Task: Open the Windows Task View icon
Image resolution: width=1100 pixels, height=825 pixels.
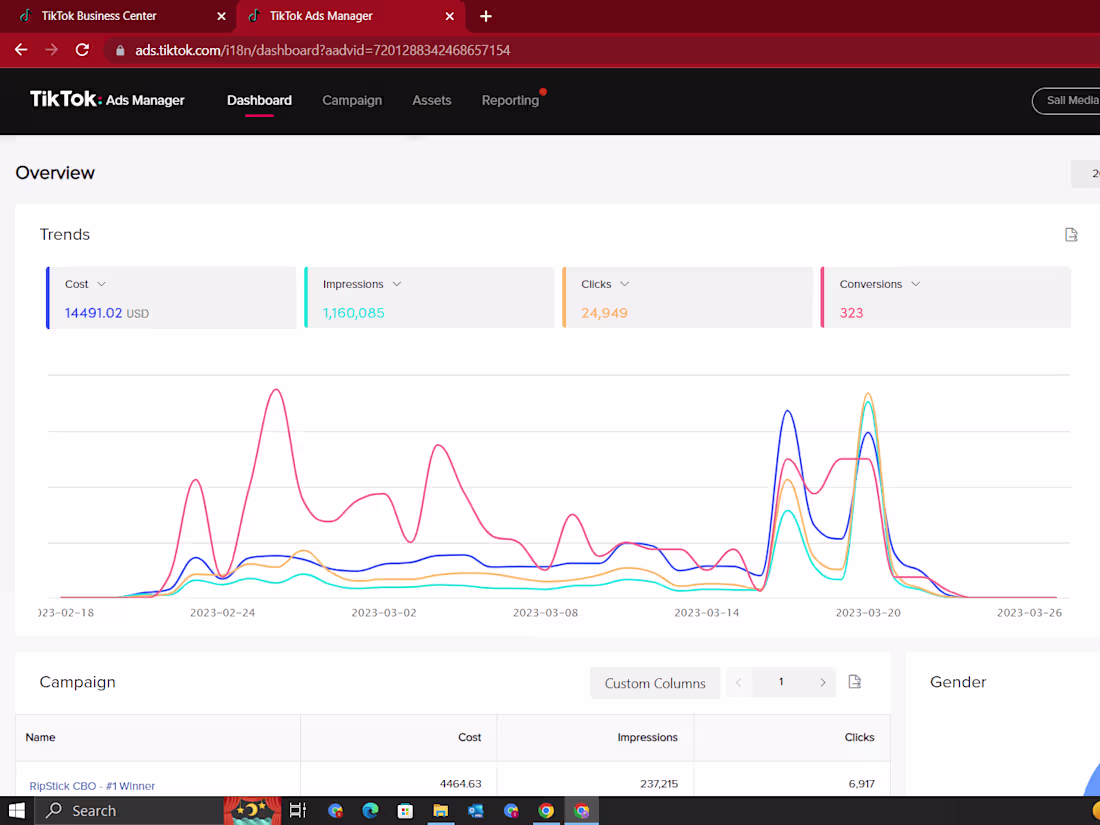Action: click(x=297, y=811)
